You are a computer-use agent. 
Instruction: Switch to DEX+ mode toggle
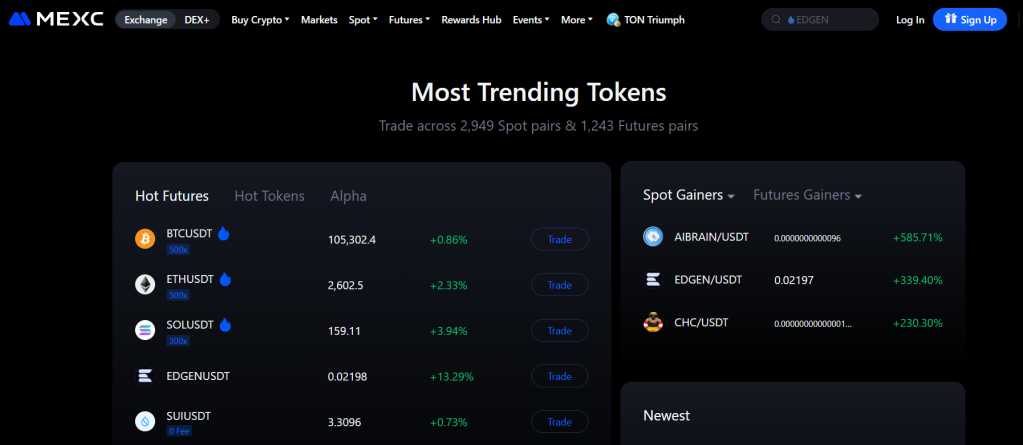[x=197, y=19]
